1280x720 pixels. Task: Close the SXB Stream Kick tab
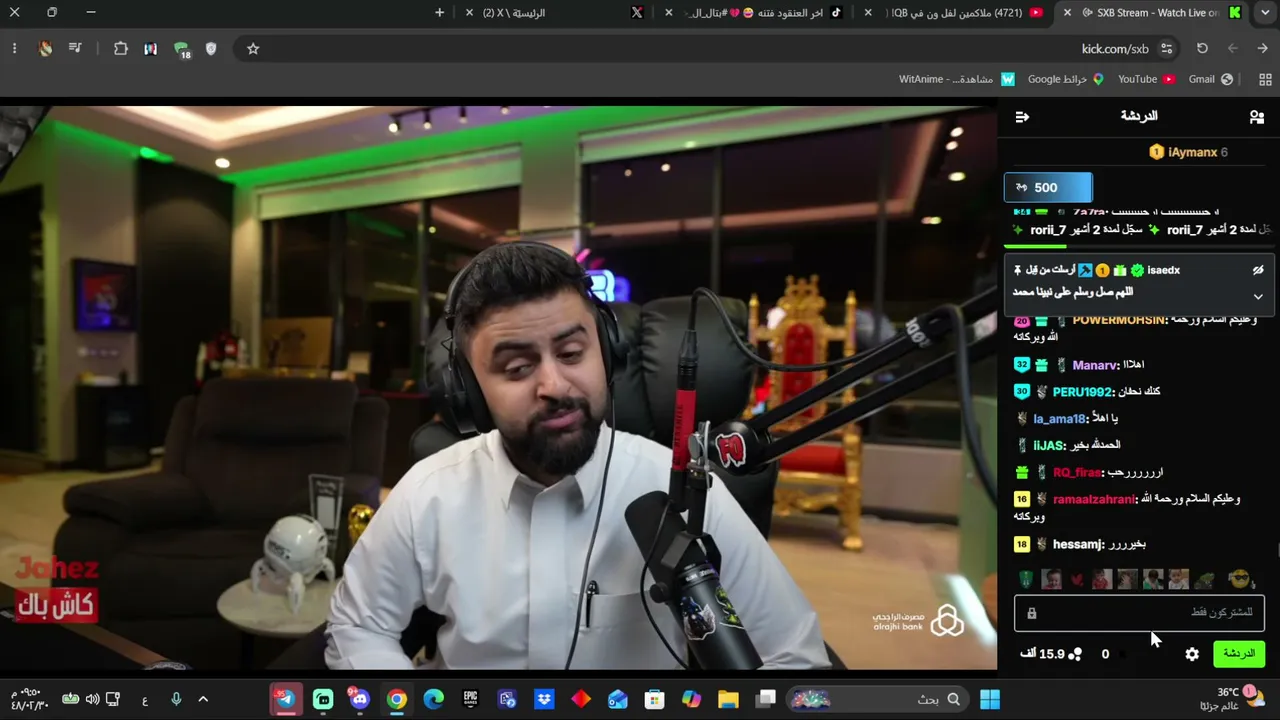pos(1067,13)
